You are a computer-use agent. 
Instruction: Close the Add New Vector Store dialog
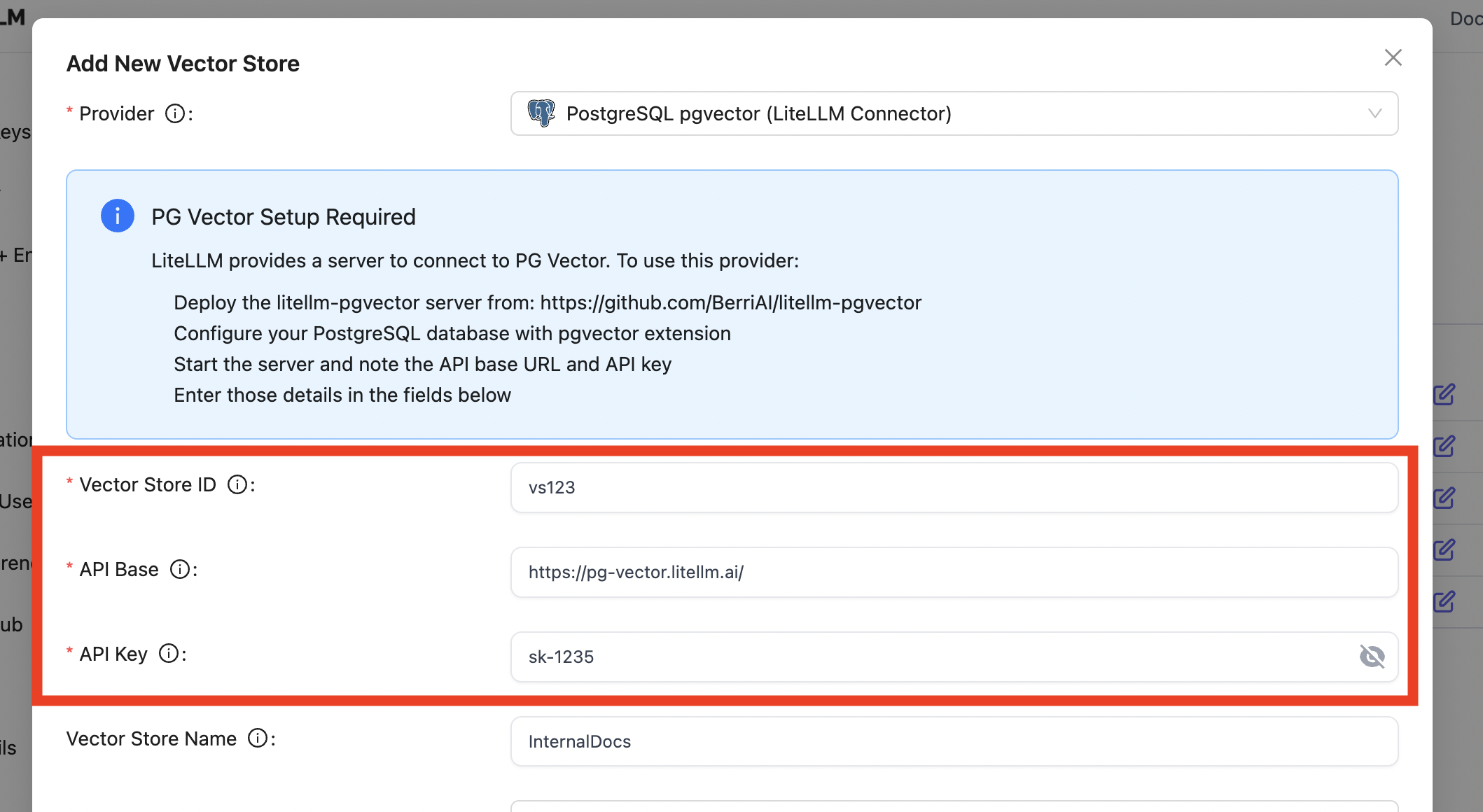1393,57
